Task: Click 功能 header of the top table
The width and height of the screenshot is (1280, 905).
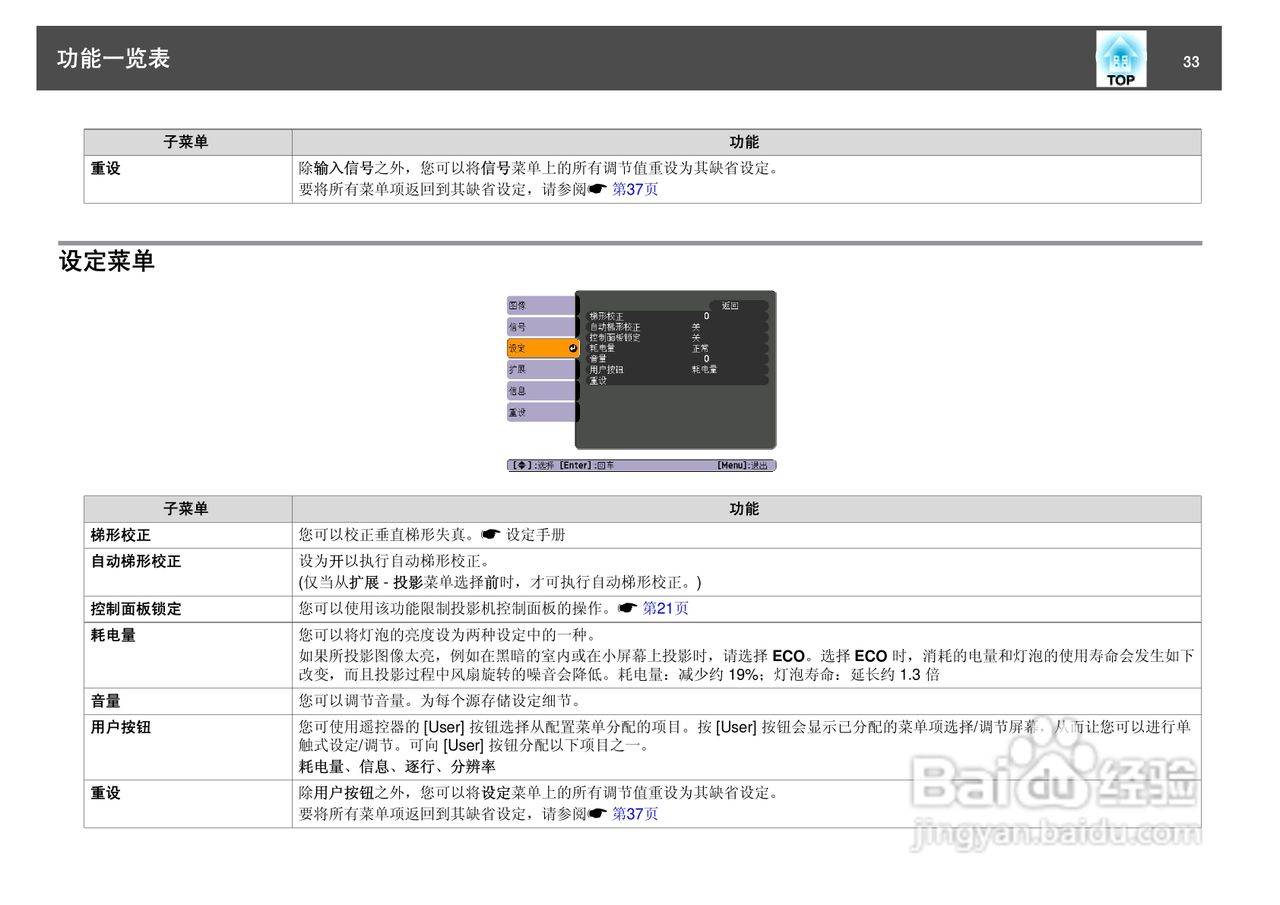Action: (745, 142)
